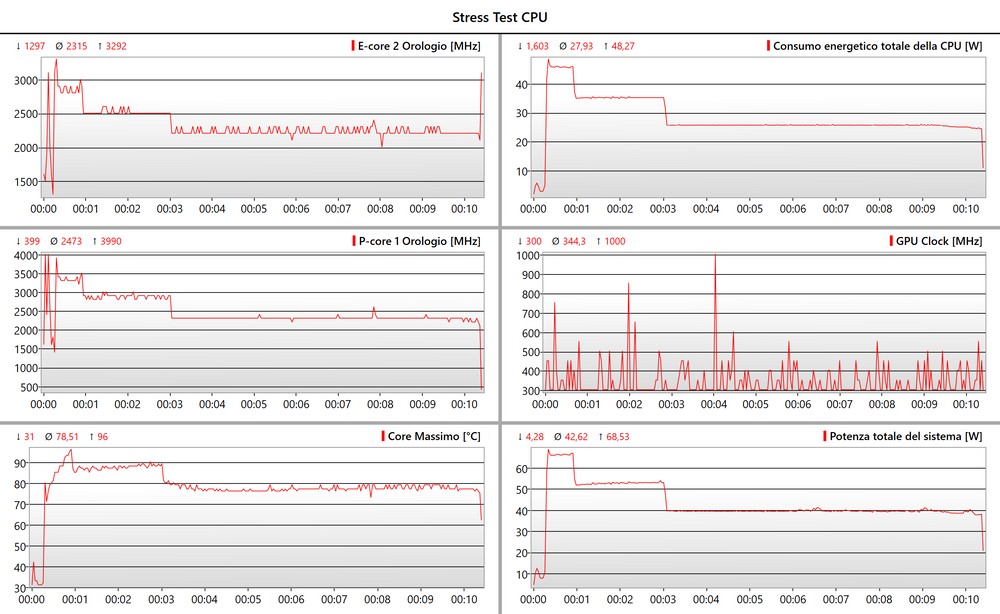Click the red legend marker beside E-core 2 Orologio

(x=352, y=46)
